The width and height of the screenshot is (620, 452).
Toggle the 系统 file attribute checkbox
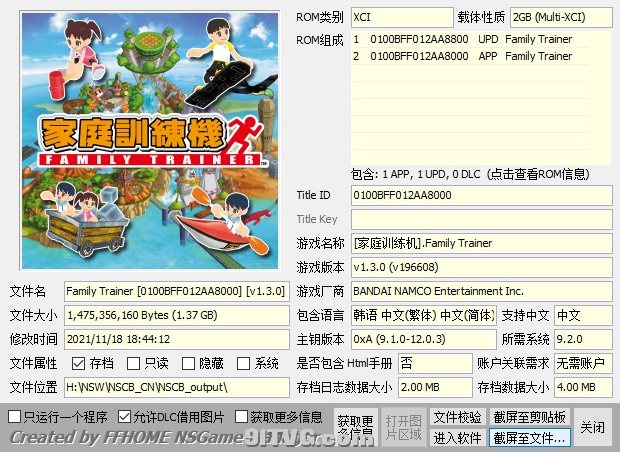243,363
